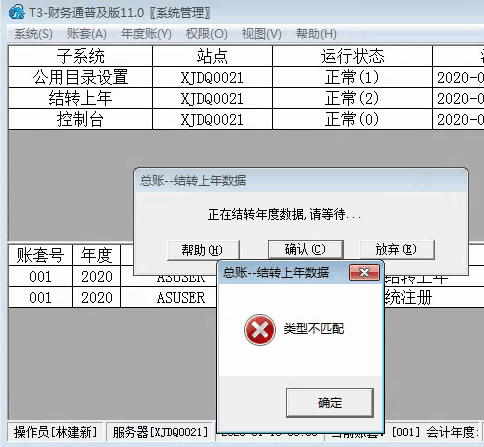Click the red error icon in dialog
The image size is (484, 447).
[x=260, y=330]
